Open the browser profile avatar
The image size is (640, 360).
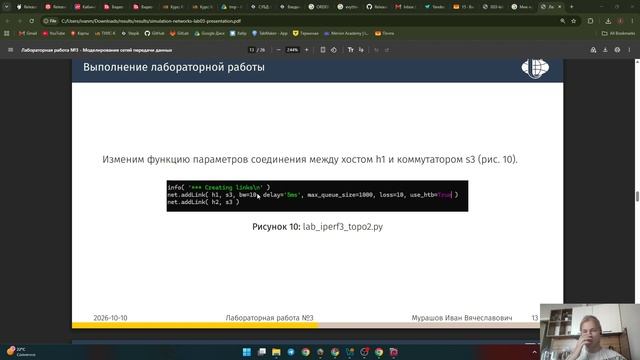(620, 21)
